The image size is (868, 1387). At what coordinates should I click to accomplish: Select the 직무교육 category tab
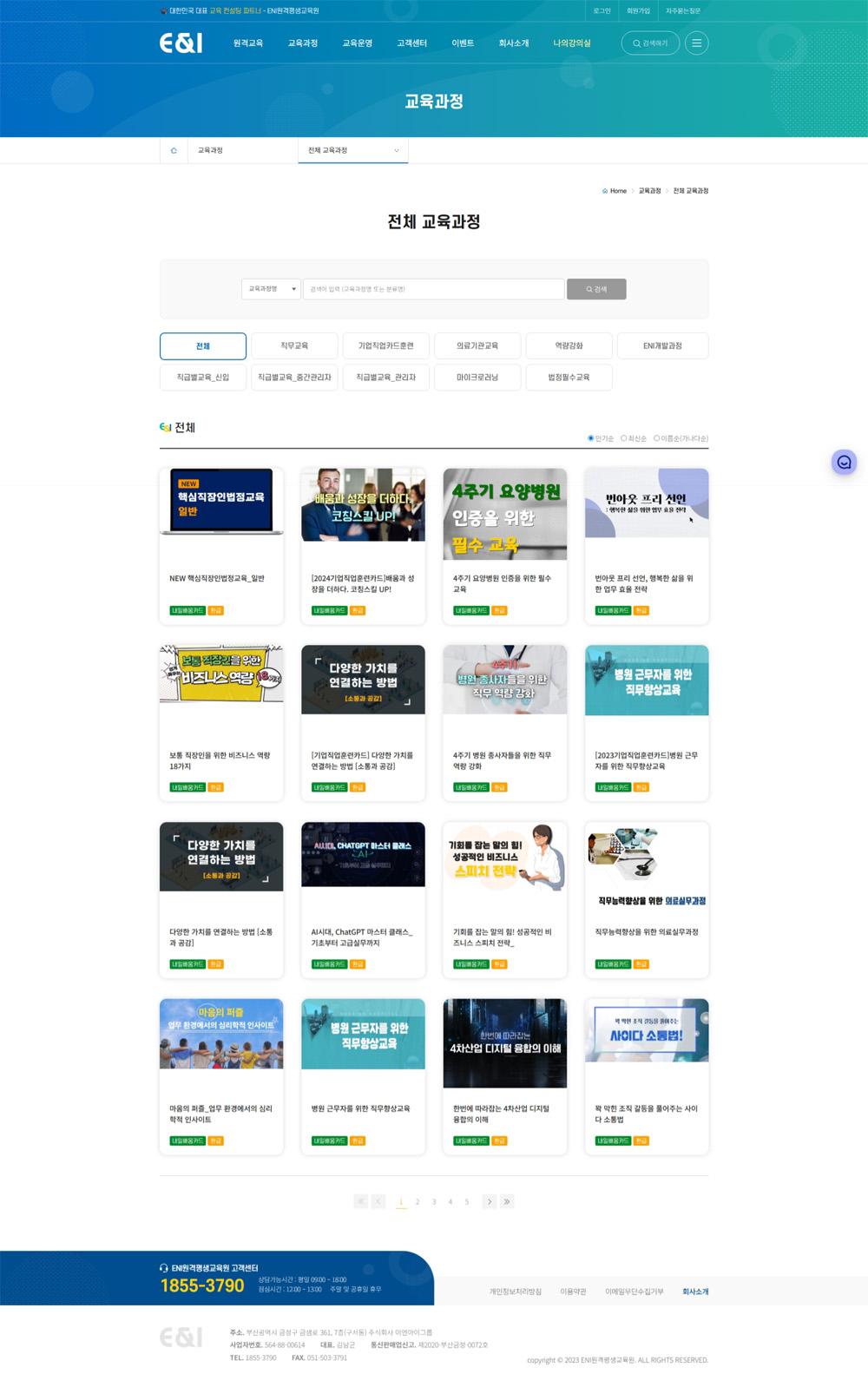click(x=294, y=345)
